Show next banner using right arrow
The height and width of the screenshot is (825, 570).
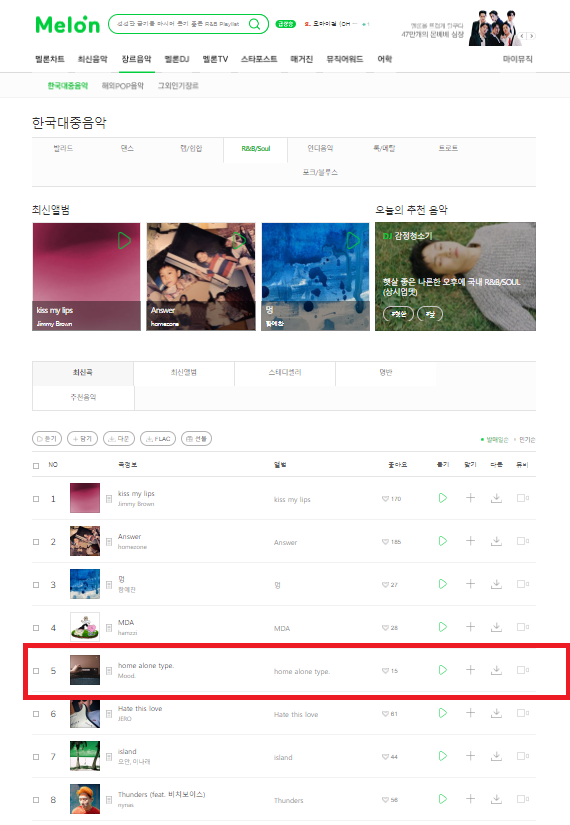tap(532, 36)
